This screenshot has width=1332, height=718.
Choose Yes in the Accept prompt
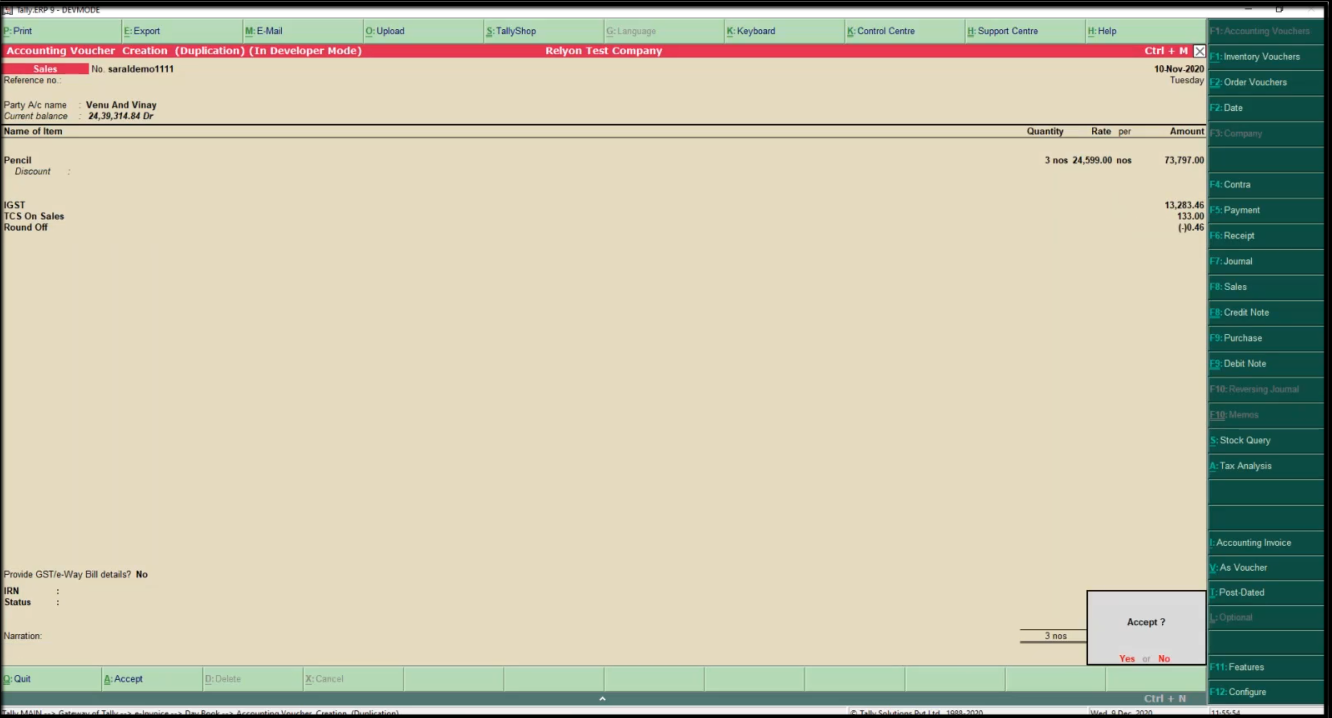1127,659
